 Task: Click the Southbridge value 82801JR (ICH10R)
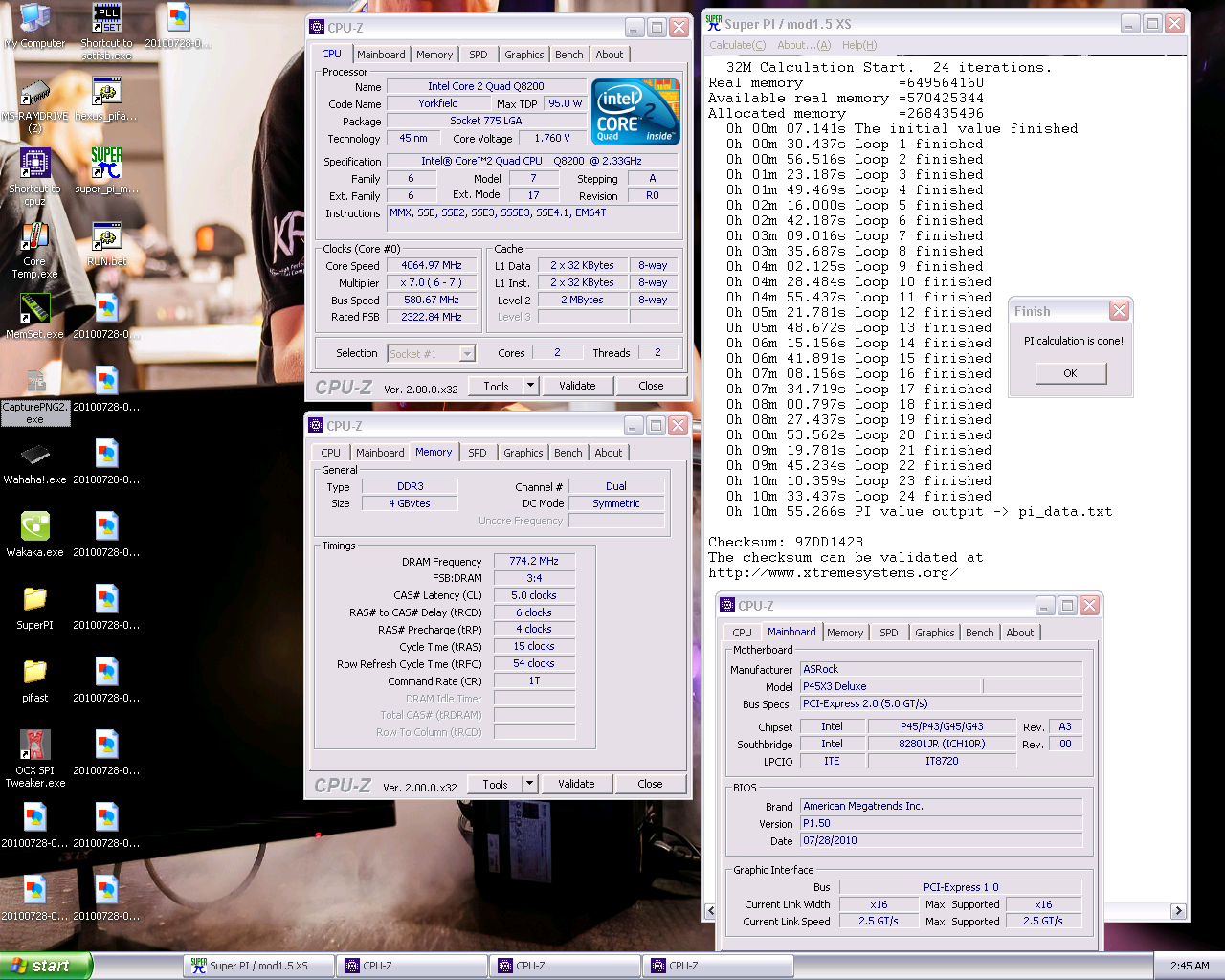[942, 745]
